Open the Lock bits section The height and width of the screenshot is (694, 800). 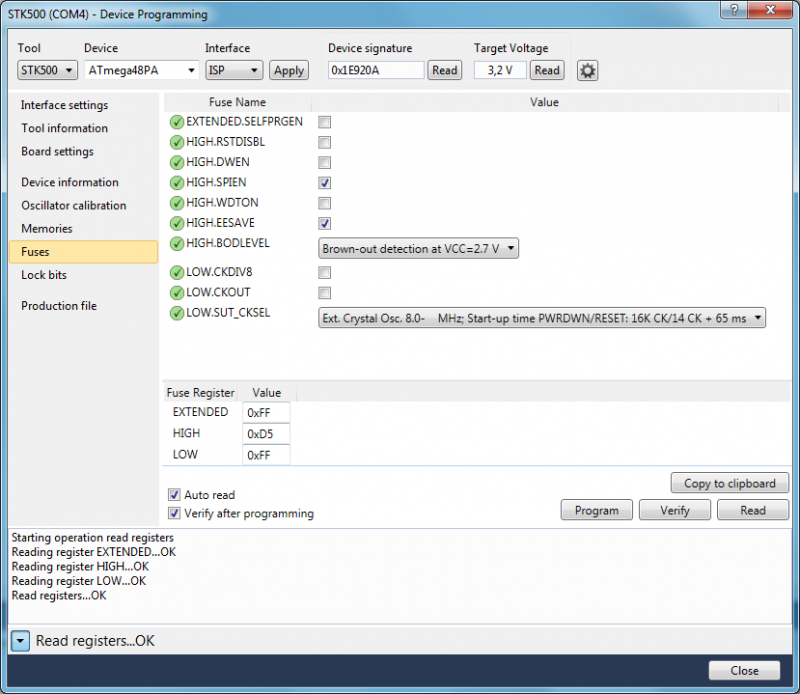[x=44, y=275]
